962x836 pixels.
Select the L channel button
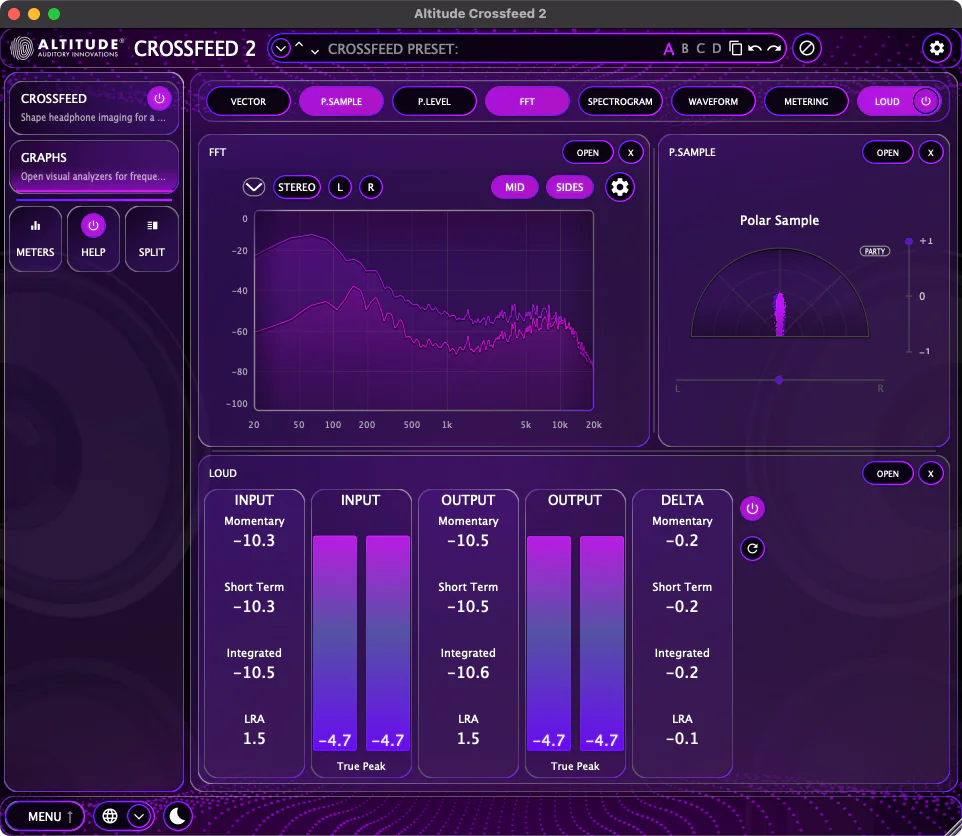340,187
